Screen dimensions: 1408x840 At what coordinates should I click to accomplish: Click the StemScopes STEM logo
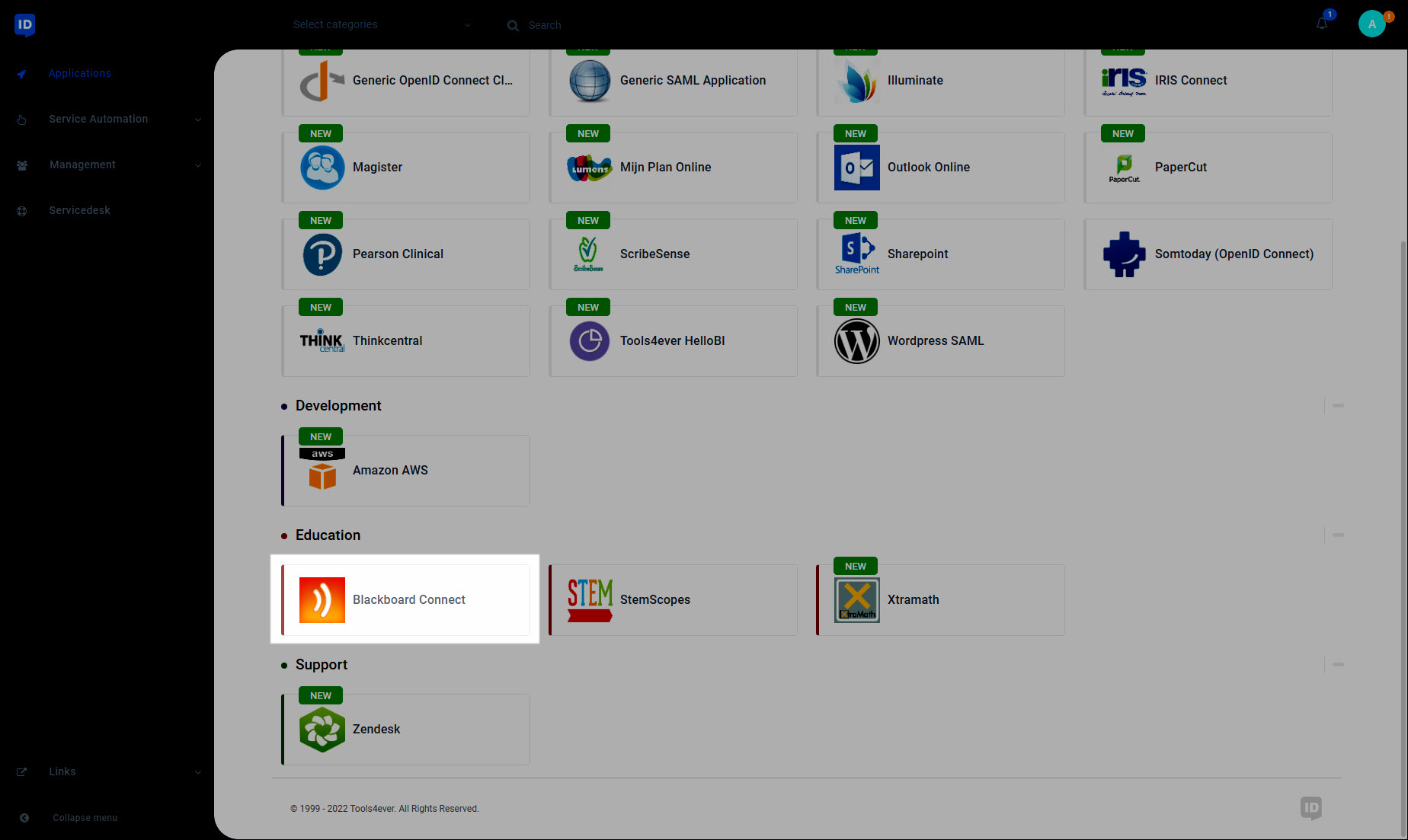click(590, 600)
